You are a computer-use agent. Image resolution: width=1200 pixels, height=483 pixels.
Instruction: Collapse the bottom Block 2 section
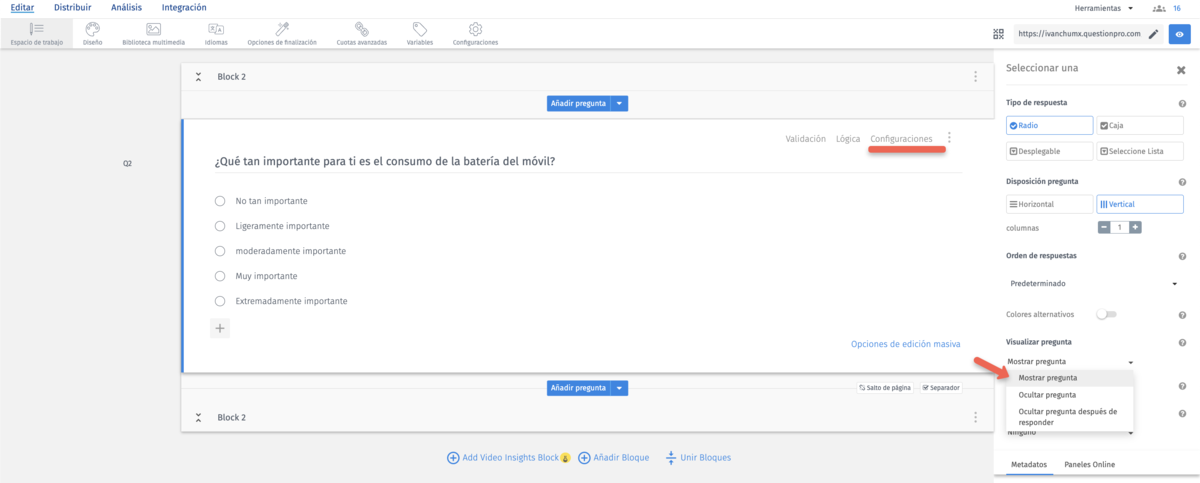click(198, 417)
